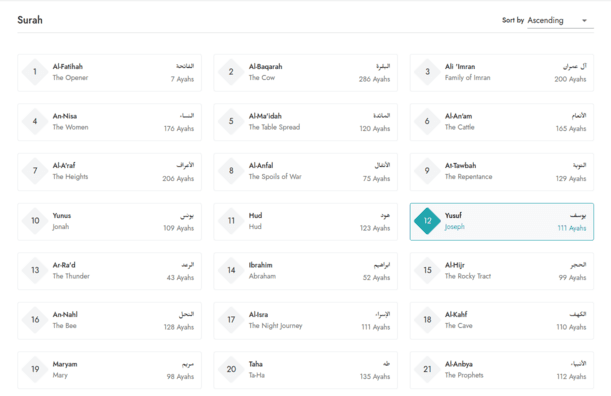Click the teal diamond number 12 icon
This screenshot has height=396, width=611.
427,221
